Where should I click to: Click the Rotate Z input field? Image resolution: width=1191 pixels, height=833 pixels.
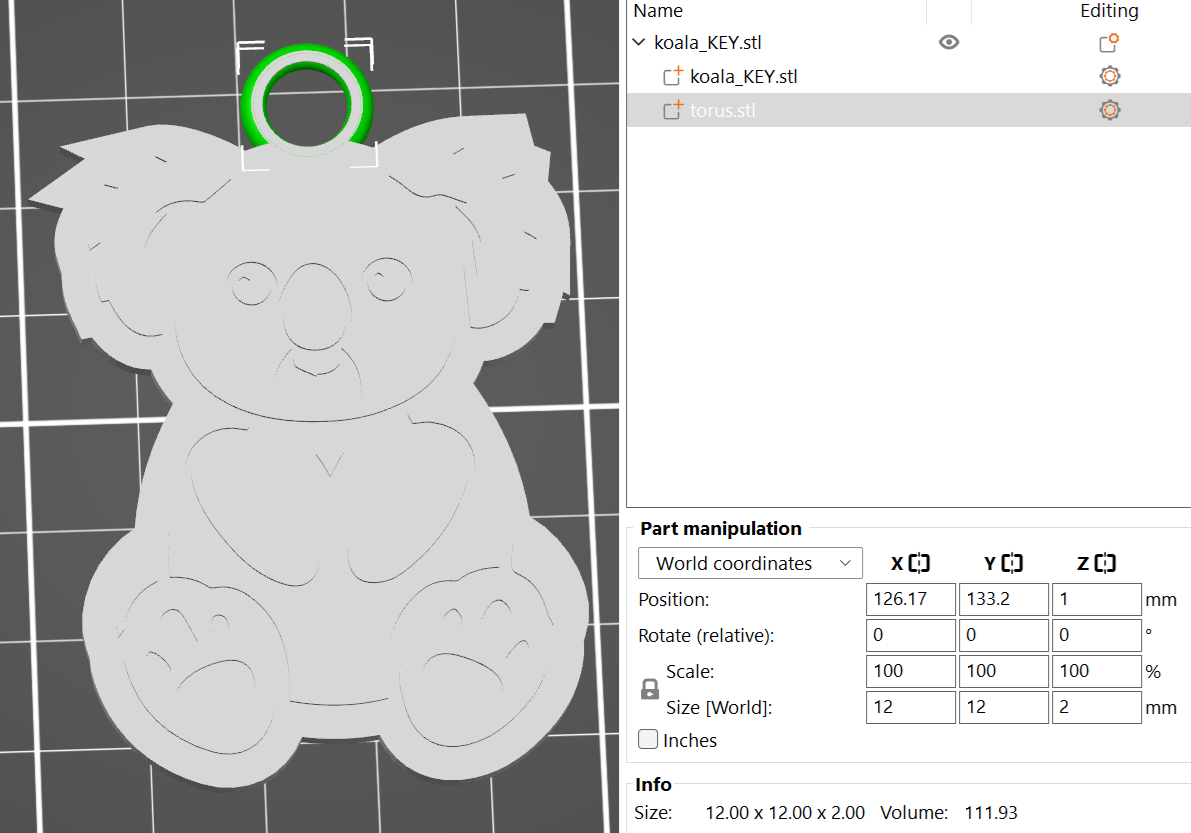tap(1096, 635)
